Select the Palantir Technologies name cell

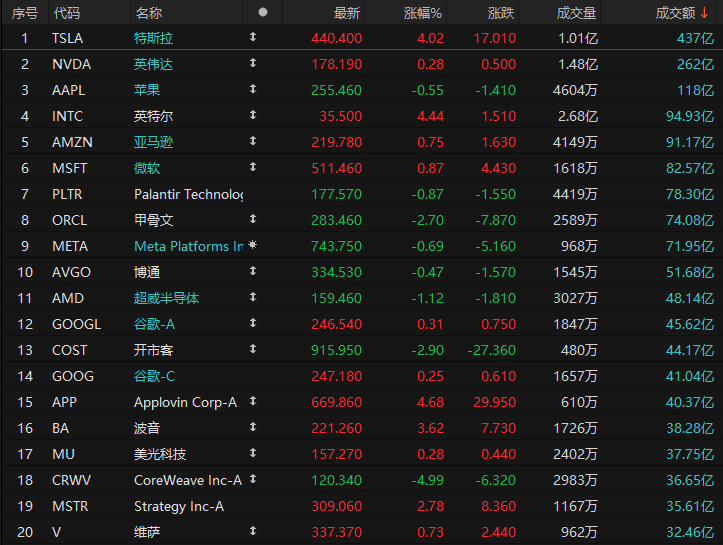[189, 194]
